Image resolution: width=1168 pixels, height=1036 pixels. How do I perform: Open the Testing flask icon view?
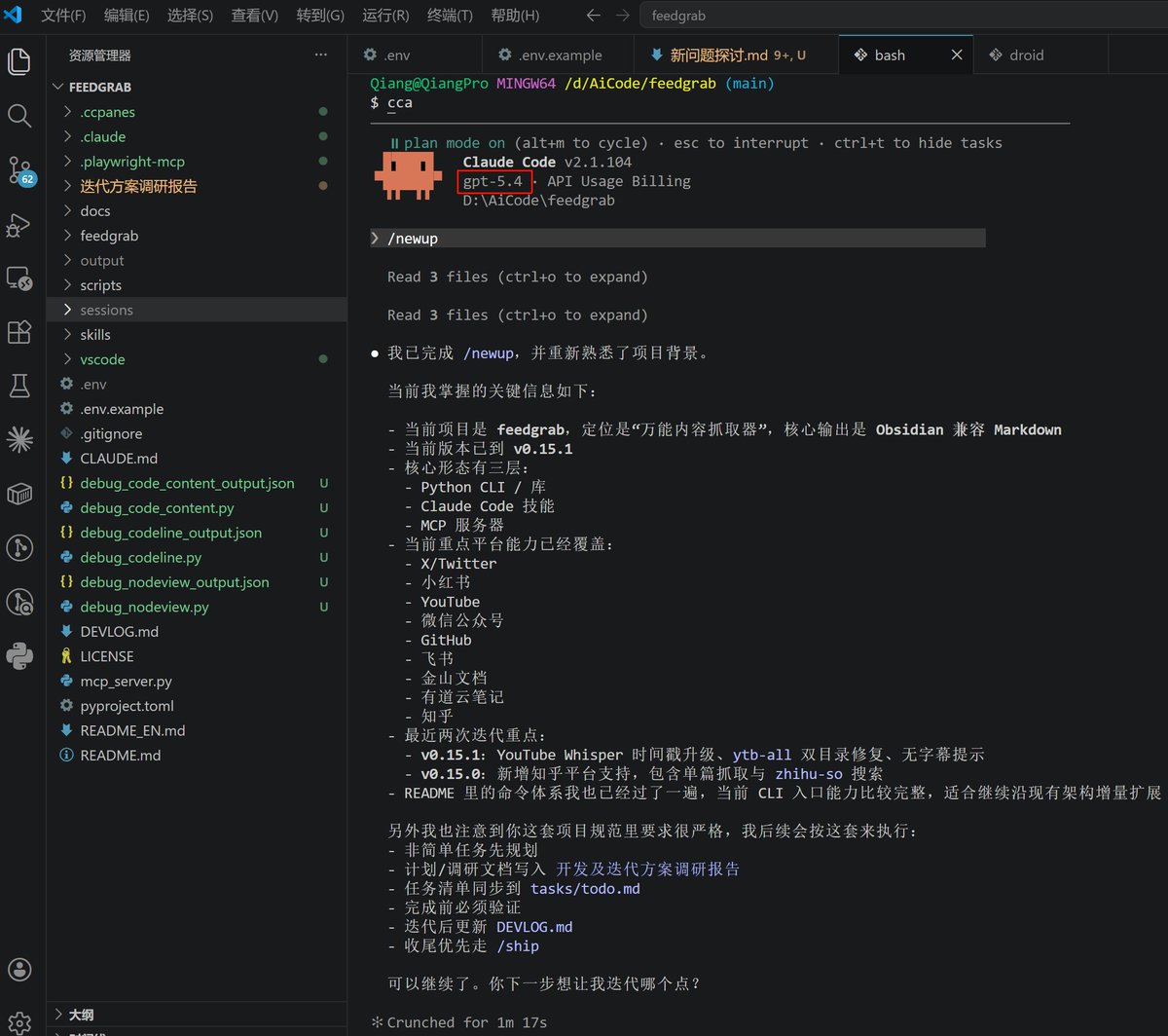19,386
